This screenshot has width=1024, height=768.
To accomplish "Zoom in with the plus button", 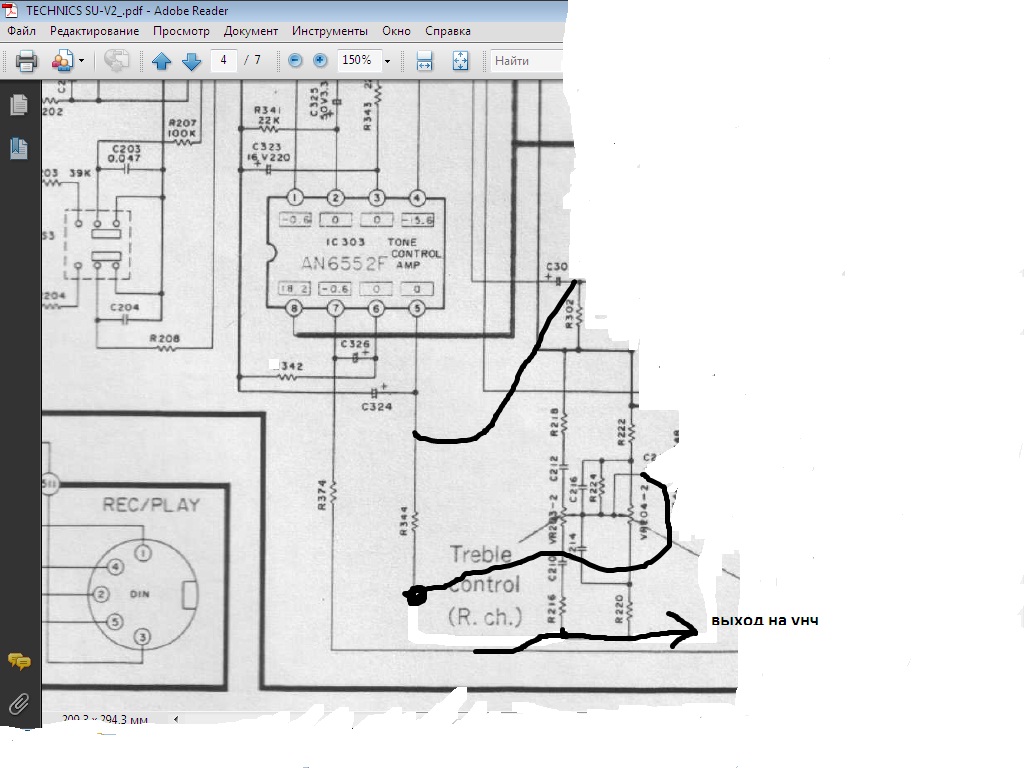I will pyautogui.click(x=320, y=60).
